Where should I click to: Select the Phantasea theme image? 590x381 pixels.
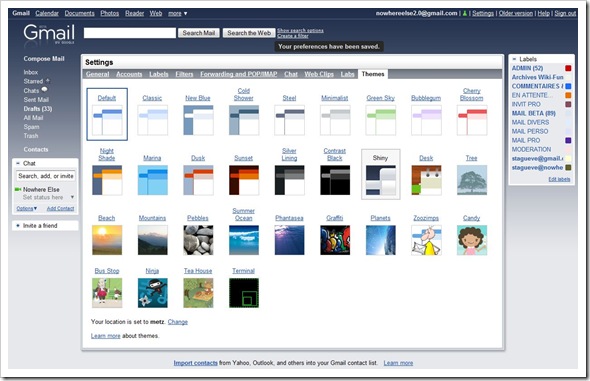[x=289, y=240]
